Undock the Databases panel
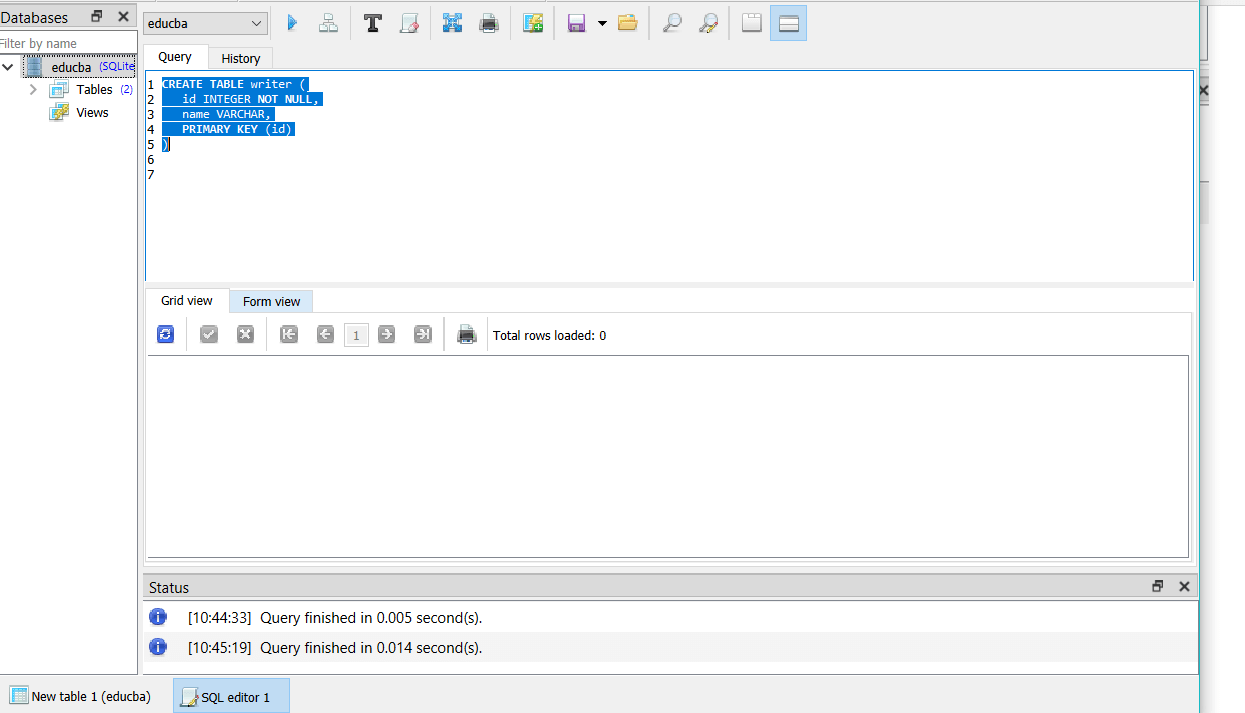 coord(97,17)
